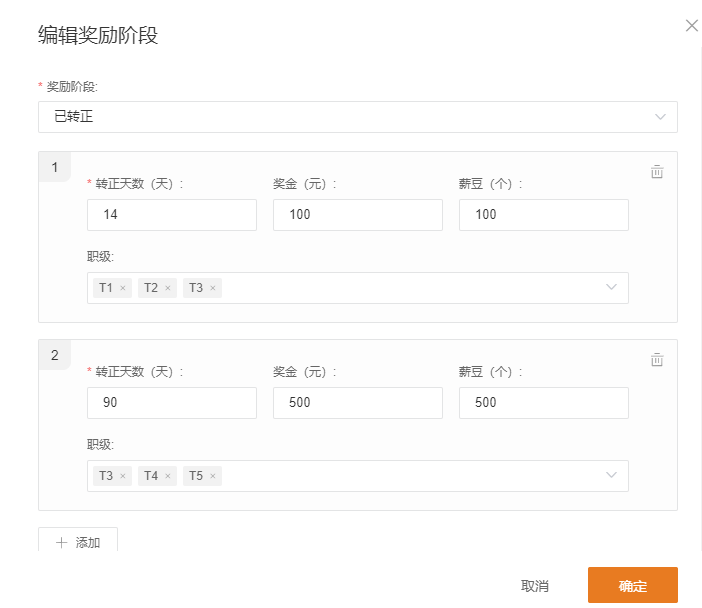Click 奖金 field with value 500
The height and width of the screenshot is (608, 702).
358,403
